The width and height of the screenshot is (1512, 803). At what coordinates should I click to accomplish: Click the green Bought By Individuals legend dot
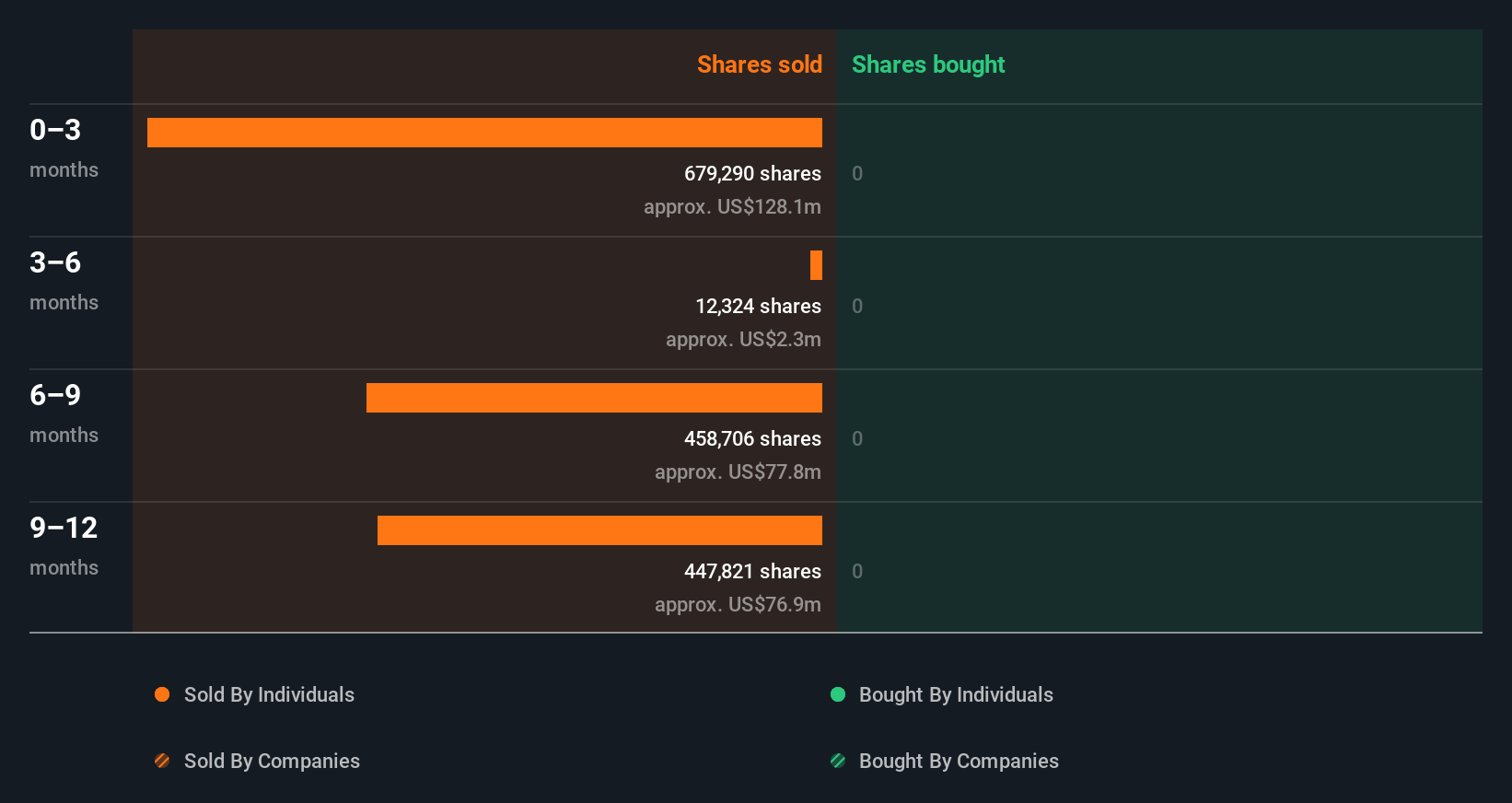[x=838, y=694]
